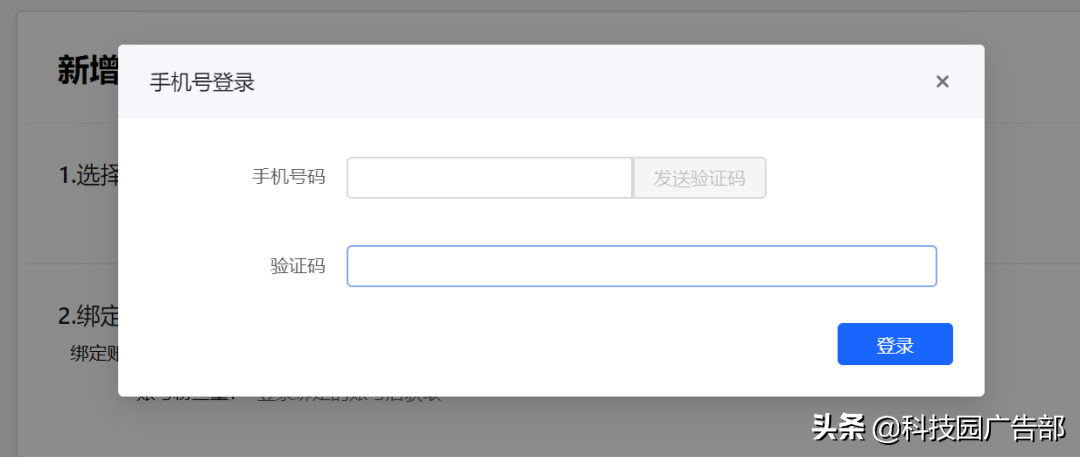The width and height of the screenshot is (1080, 457).
Task: Close the 手机号登录 dialog with X icon
Action: click(x=942, y=82)
